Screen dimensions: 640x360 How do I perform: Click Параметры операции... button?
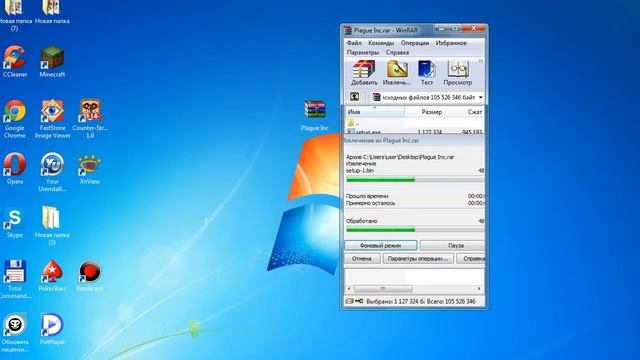click(418, 258)
